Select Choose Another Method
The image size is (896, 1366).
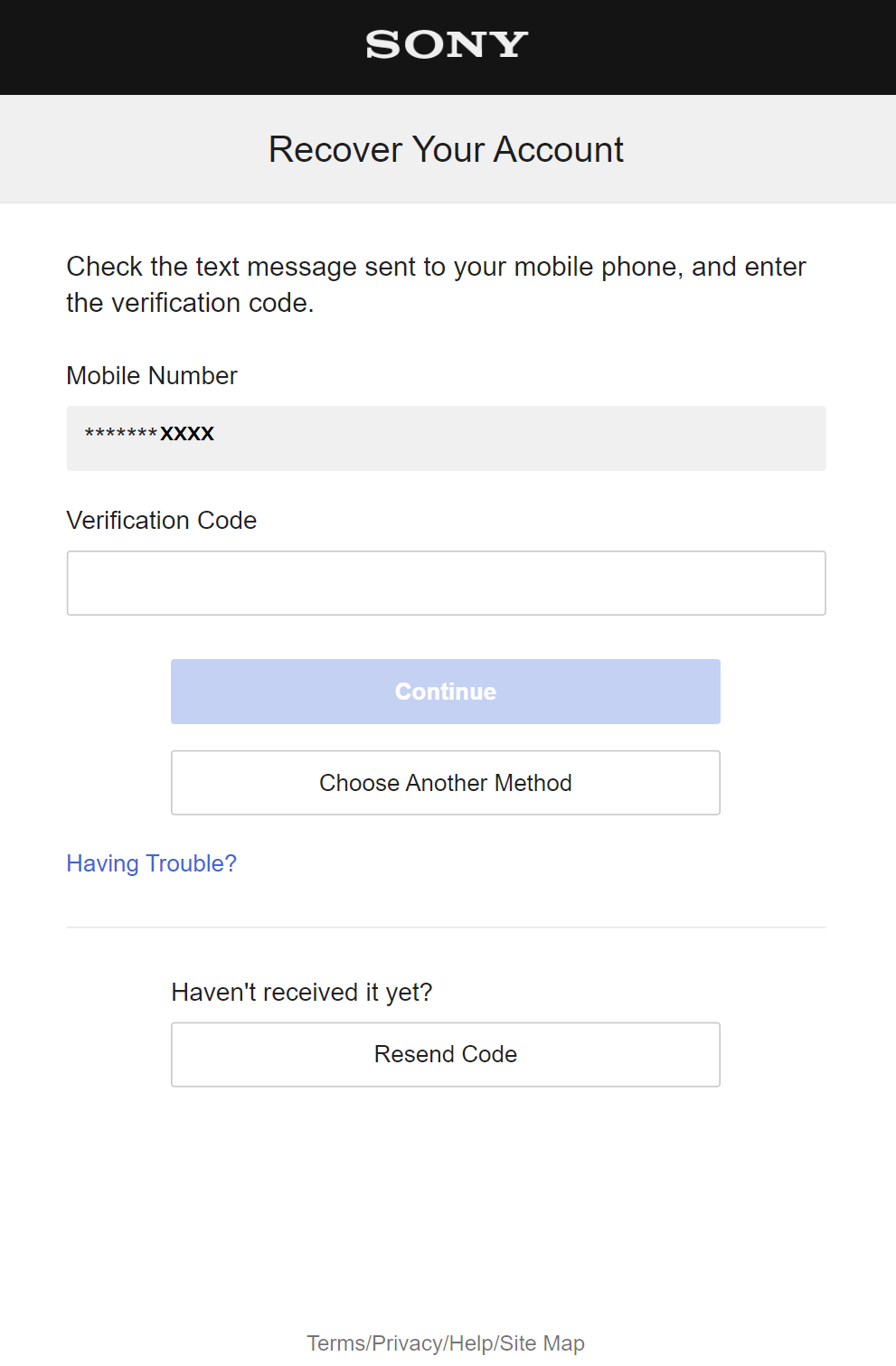tap(446, 783)
